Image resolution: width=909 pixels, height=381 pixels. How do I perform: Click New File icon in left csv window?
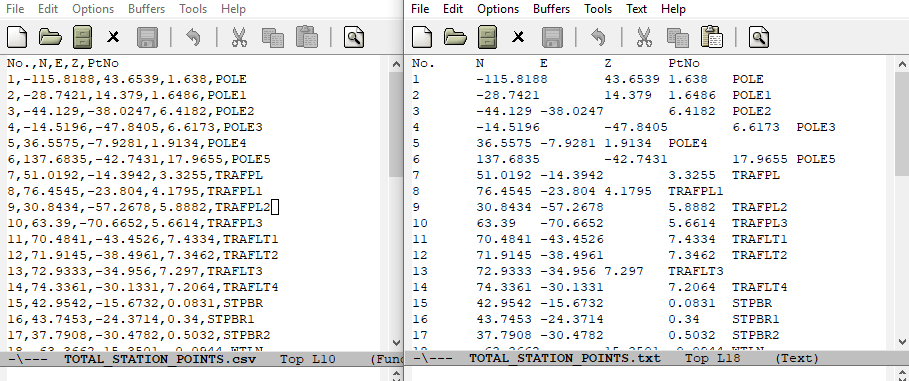coord(17,37)
